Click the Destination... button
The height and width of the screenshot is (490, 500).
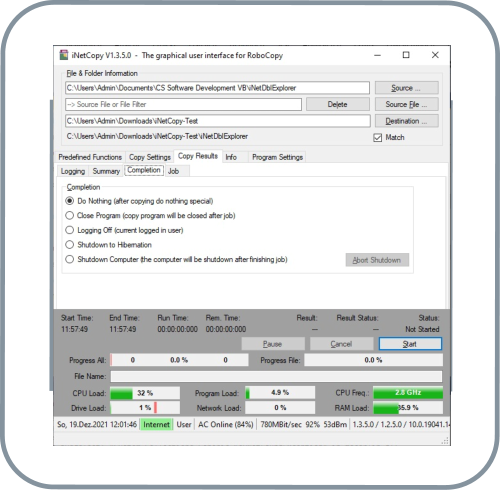click(x=406, y=121)
